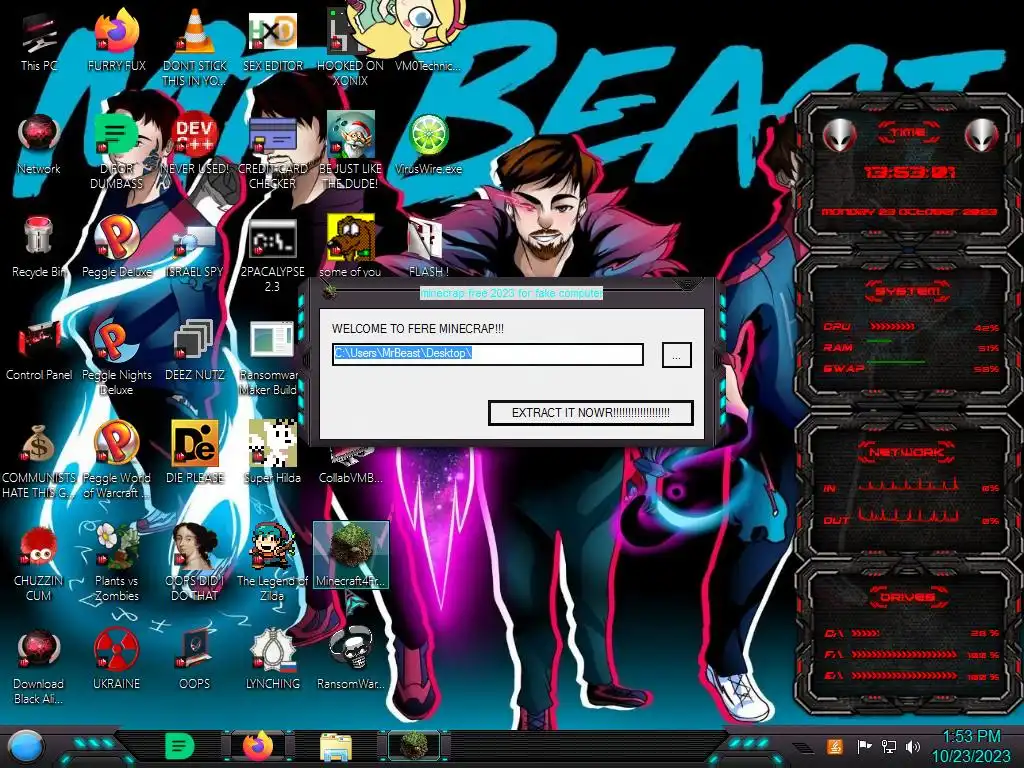Select the LYNCHING noose icon
Screen dimensions: 1024x768
272,660
